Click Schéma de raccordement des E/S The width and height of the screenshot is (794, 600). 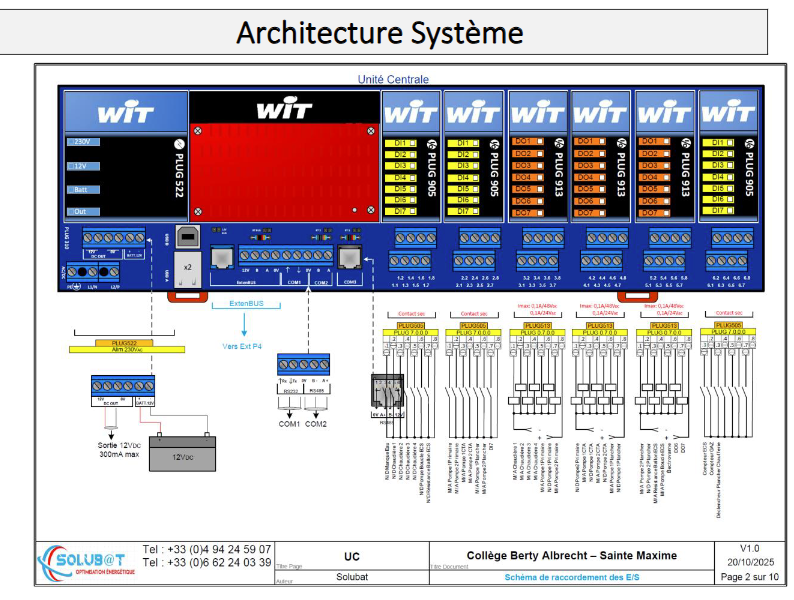tap(572, 577)
